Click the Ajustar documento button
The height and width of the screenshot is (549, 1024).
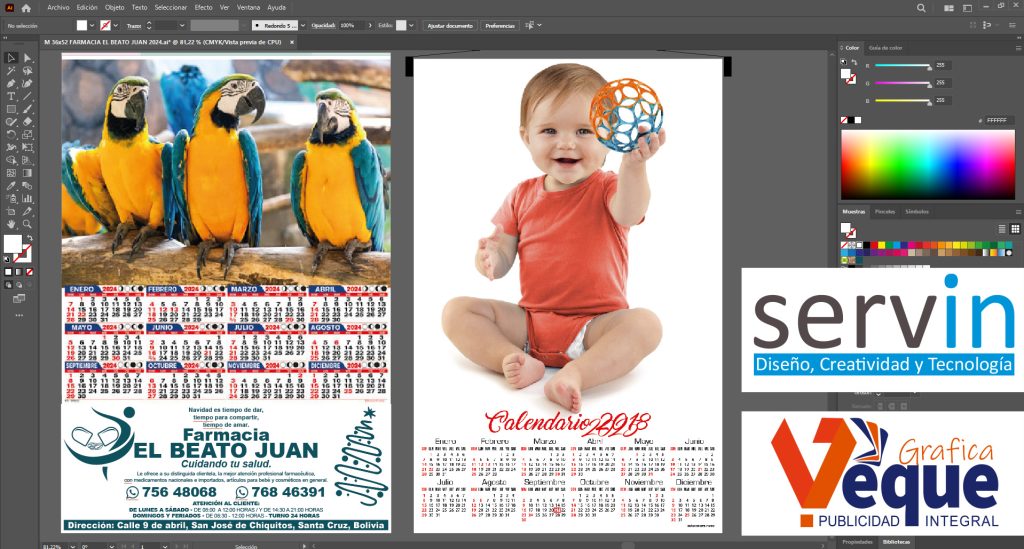click(x=450, y=24)
